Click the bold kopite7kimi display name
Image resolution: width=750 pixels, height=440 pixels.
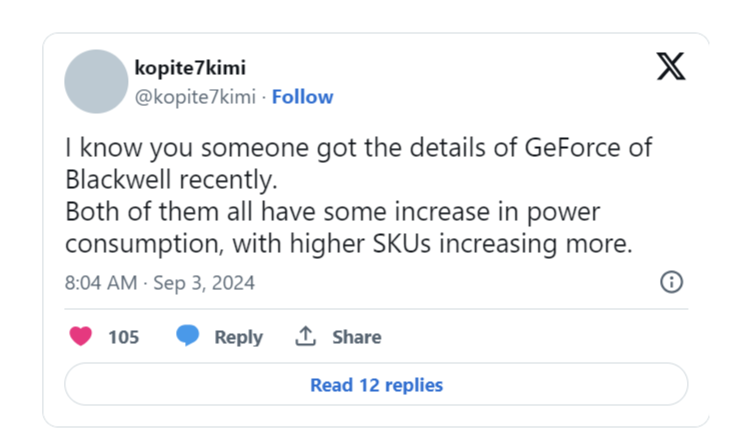point(190,67)
